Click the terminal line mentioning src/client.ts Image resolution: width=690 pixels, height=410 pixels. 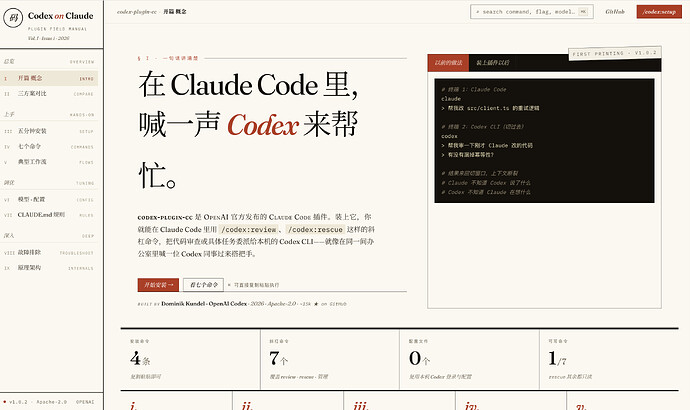tap(490, 108)
